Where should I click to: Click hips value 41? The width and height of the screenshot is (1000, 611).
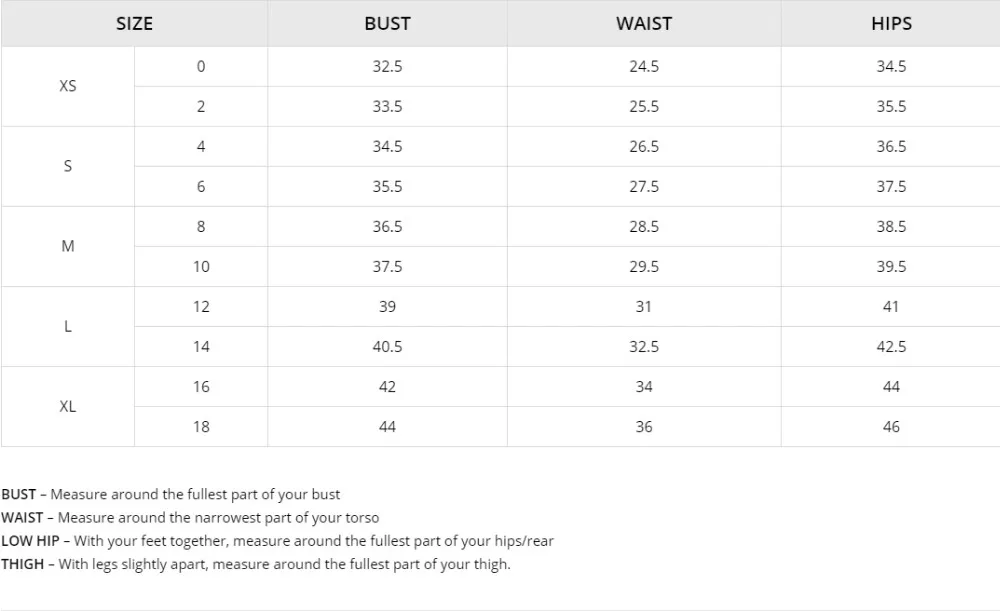click(x=891, y=307)
